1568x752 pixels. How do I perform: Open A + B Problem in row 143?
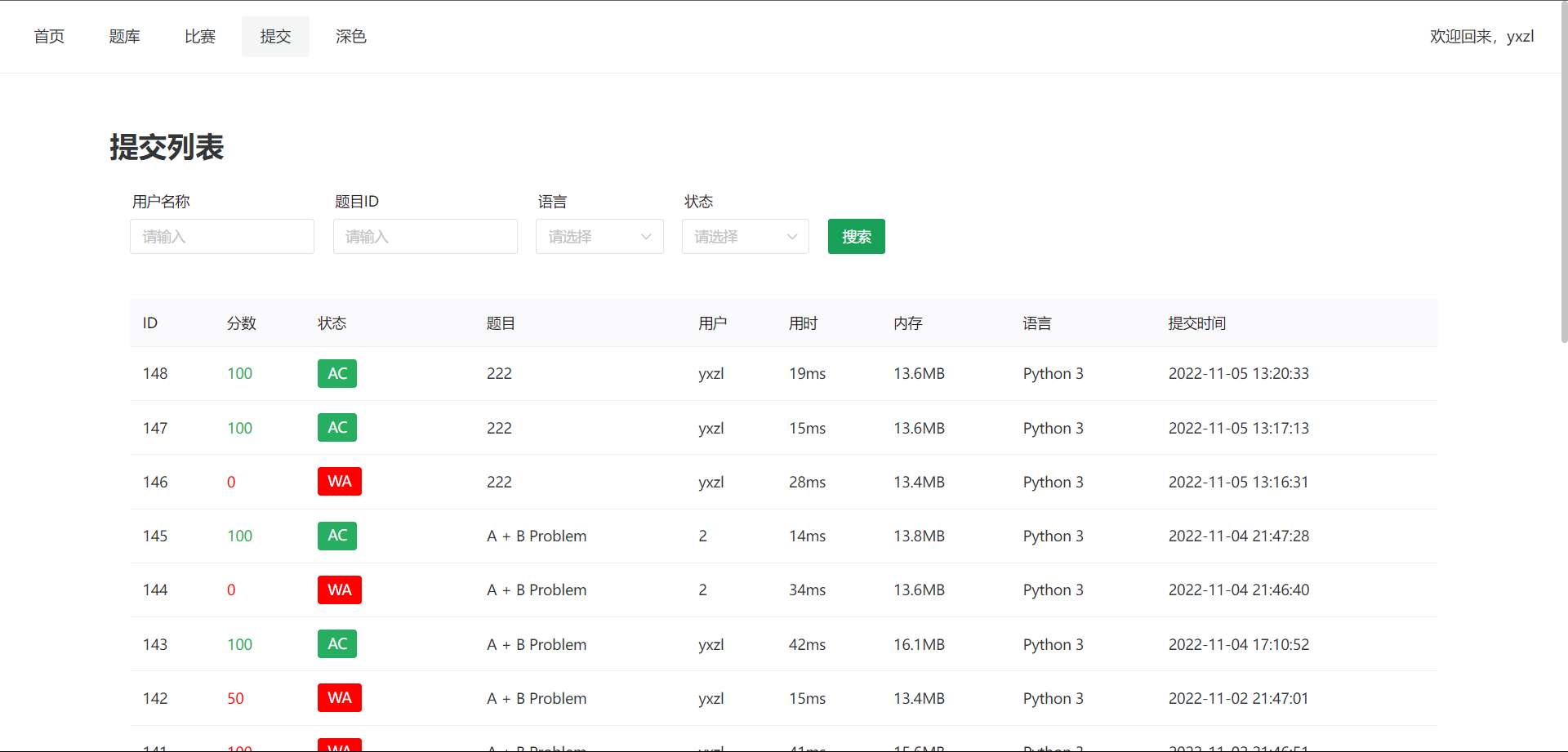point(537,644)
